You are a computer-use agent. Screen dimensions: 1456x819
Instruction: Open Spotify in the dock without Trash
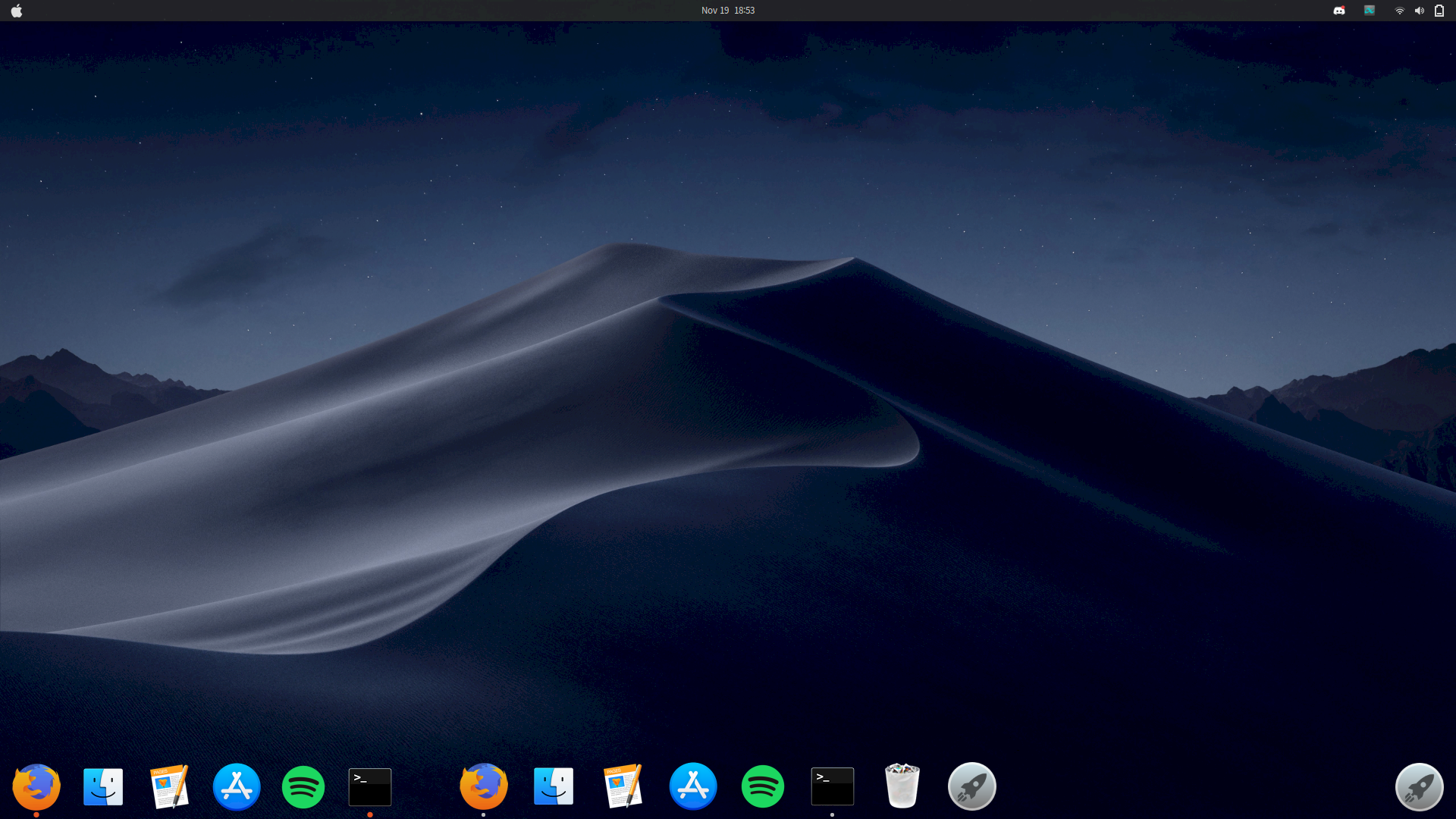tap(303, 786)
